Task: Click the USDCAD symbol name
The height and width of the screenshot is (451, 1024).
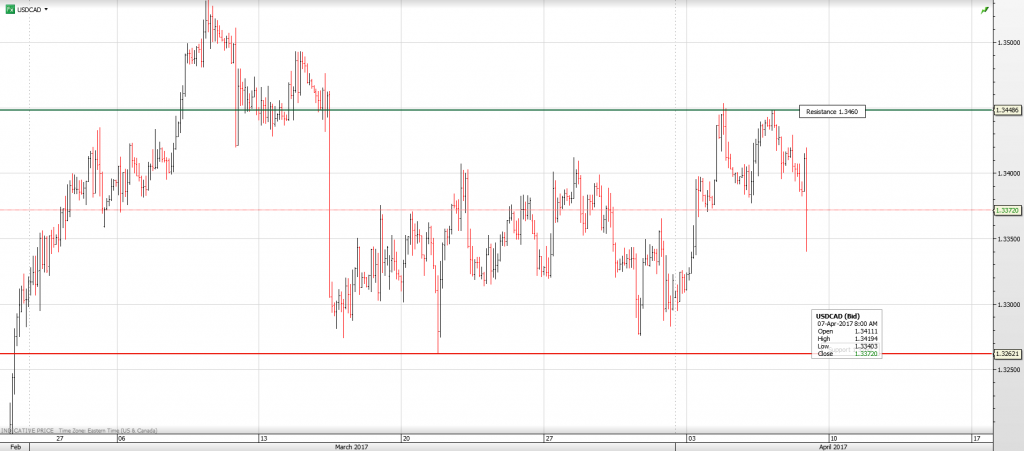Action: coord(28,8)
